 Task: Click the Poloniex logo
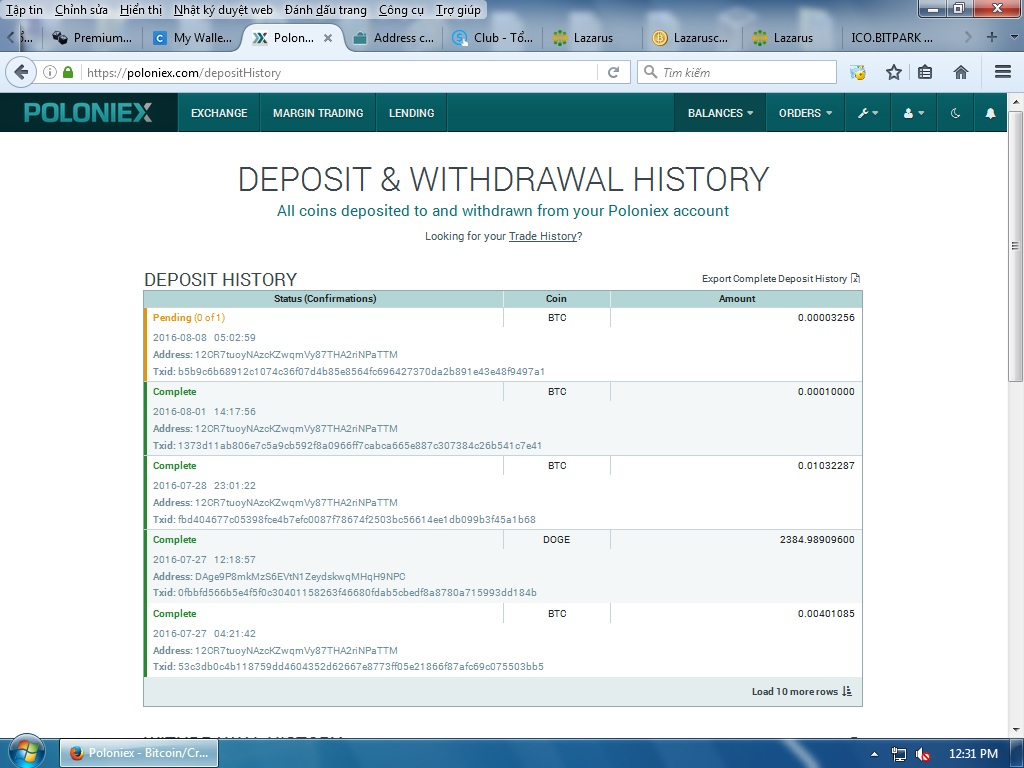(88, 112)
